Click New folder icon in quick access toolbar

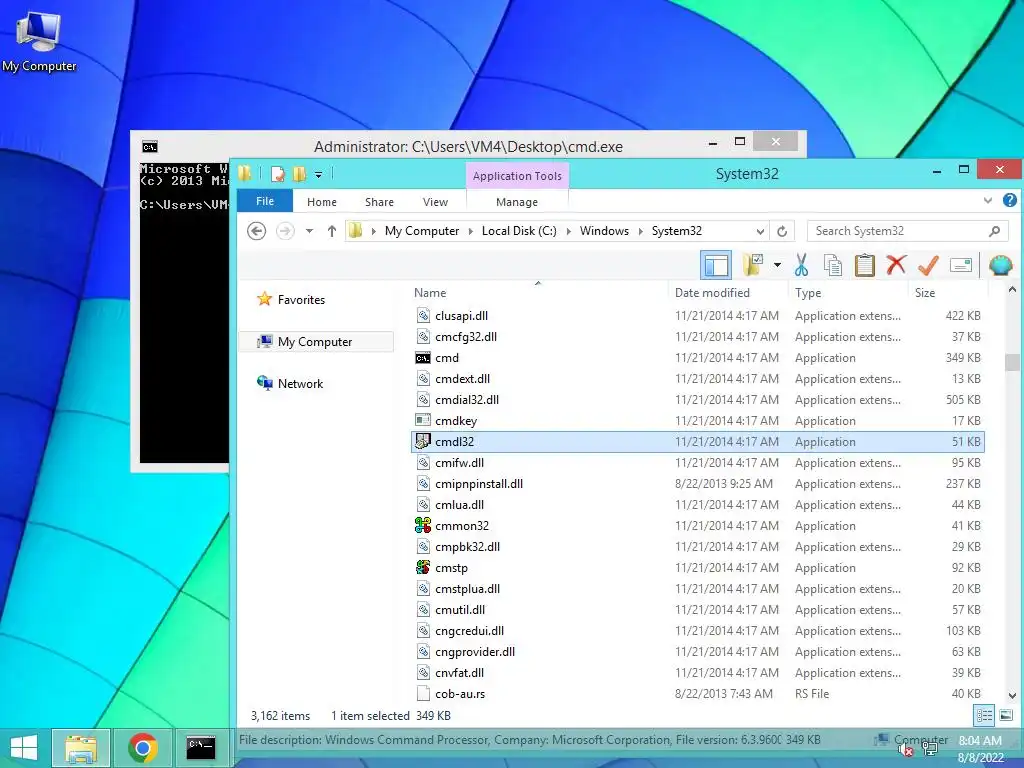(x=299, y=174)
